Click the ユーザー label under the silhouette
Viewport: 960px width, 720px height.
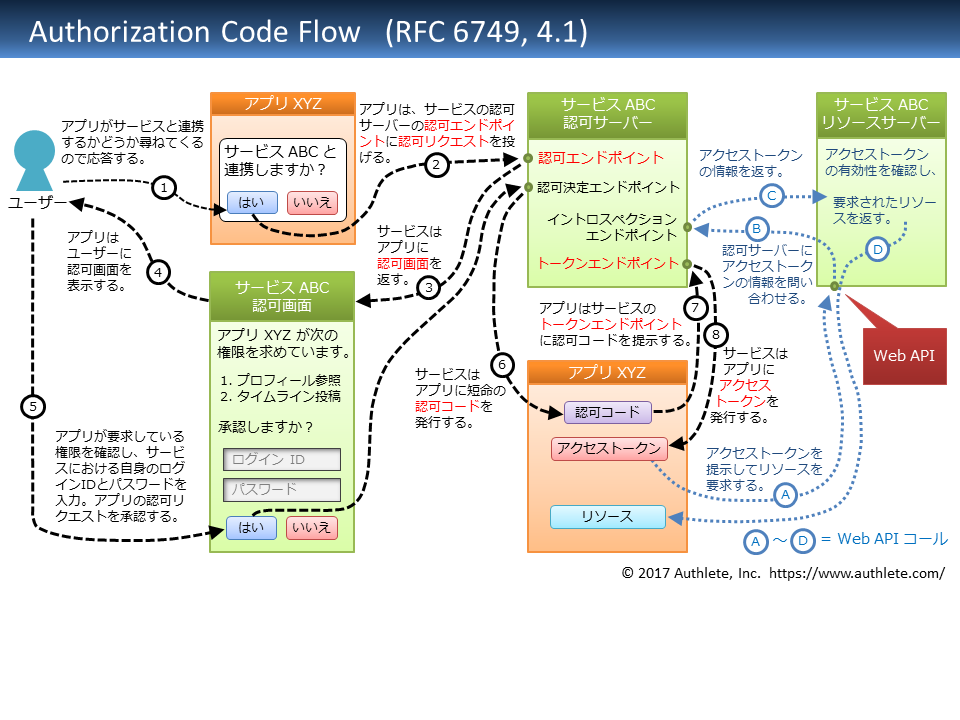[37, 203]
